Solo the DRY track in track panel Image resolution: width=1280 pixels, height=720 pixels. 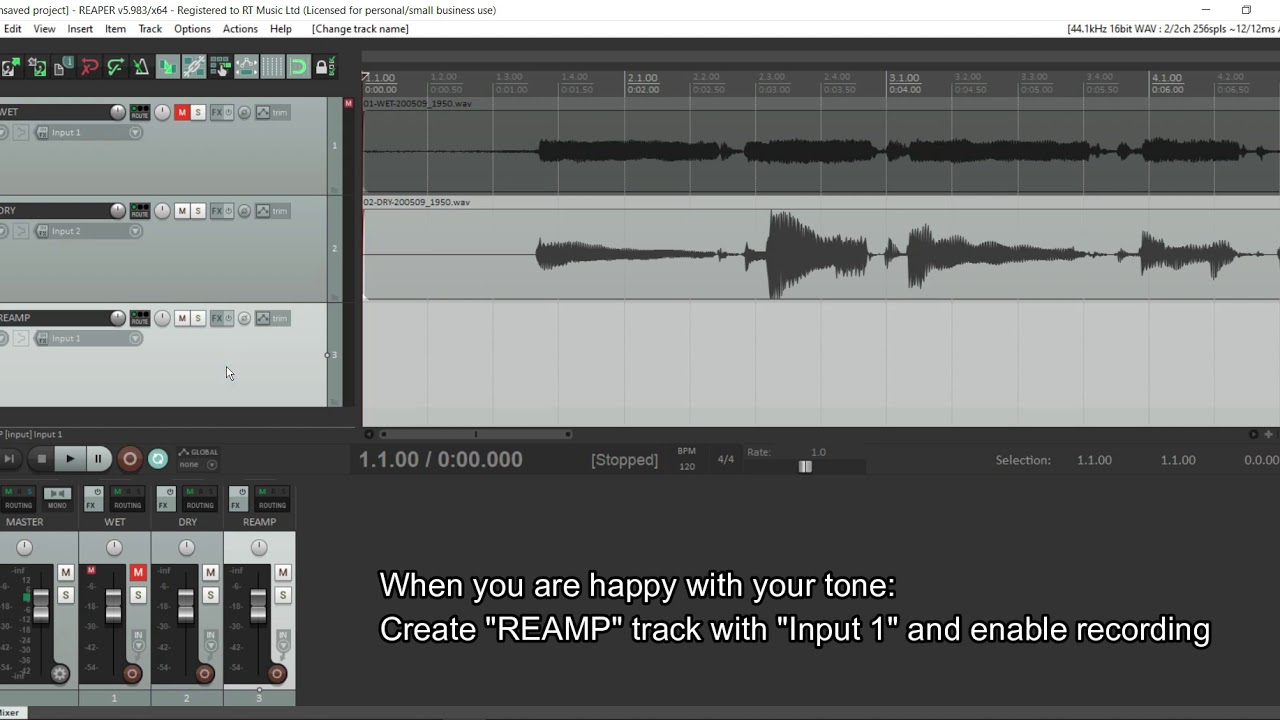(198, 211)
